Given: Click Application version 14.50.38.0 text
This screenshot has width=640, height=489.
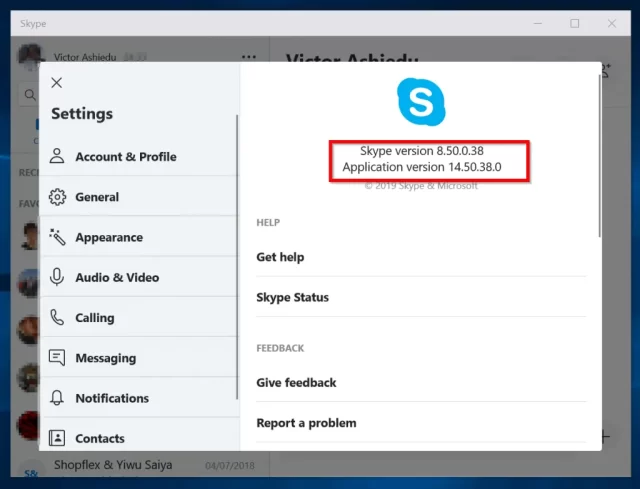Looking at the screenshot, I should (x=422, y=167).
